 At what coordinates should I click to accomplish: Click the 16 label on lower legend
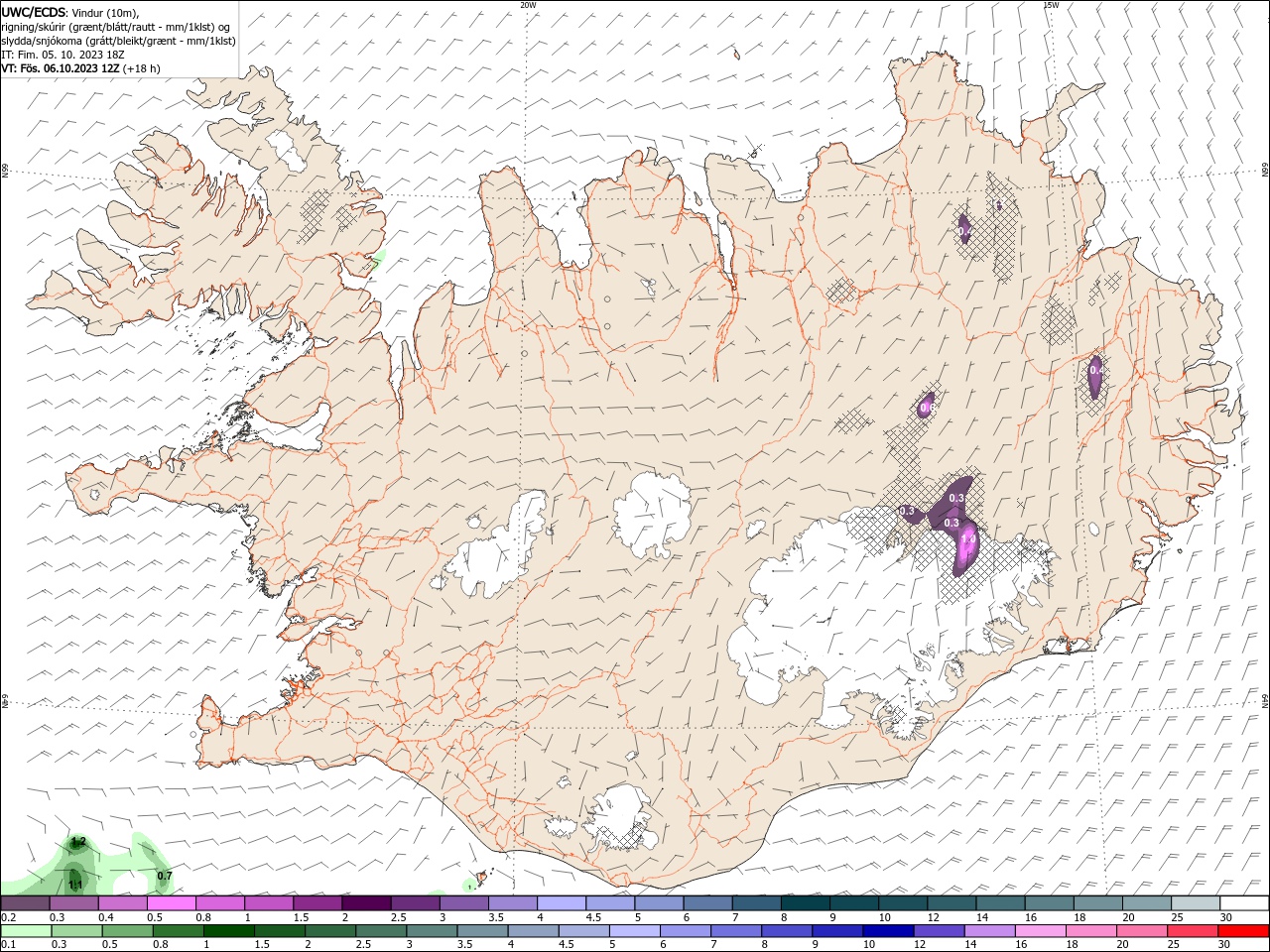[x=1022, y=945]
